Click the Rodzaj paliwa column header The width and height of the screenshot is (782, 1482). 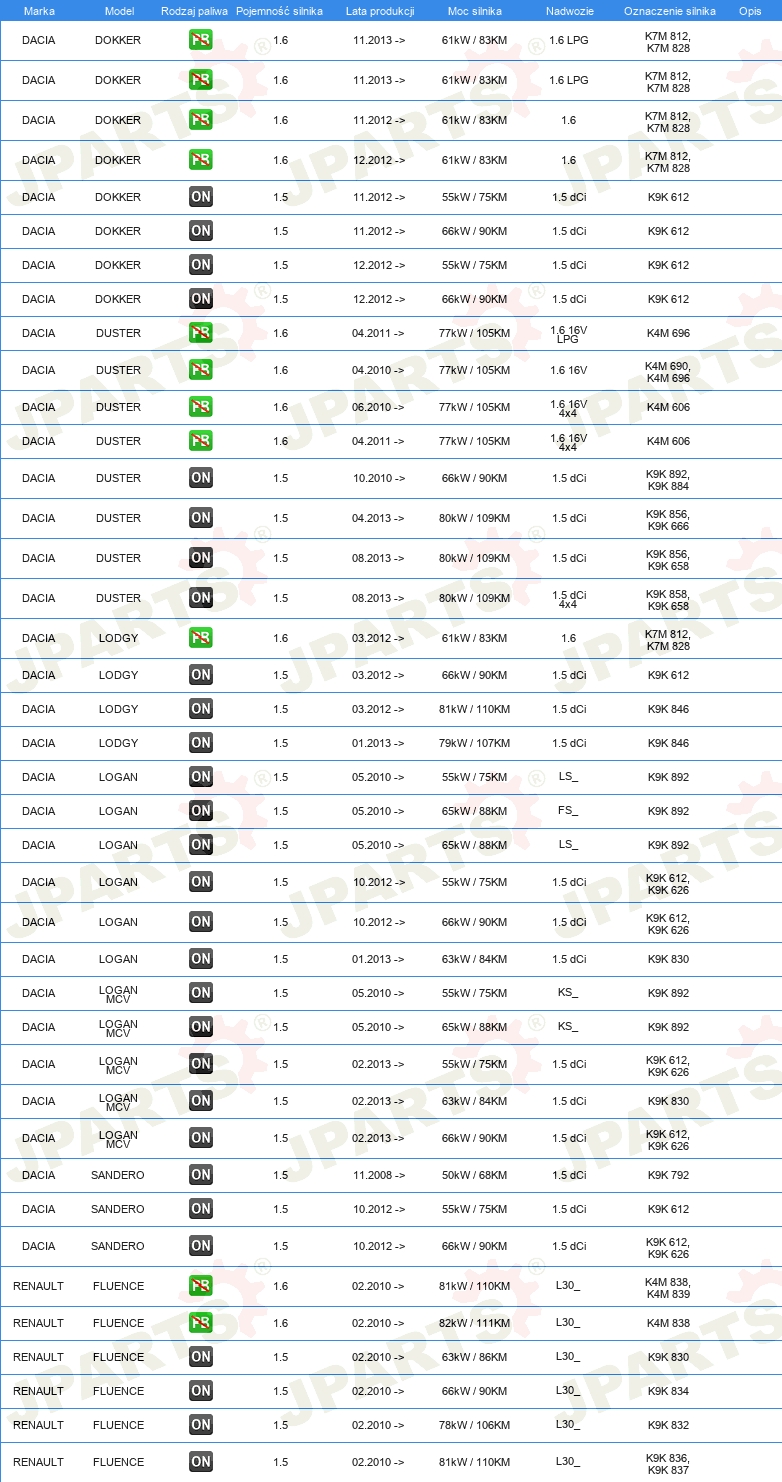tap(194, 10)
